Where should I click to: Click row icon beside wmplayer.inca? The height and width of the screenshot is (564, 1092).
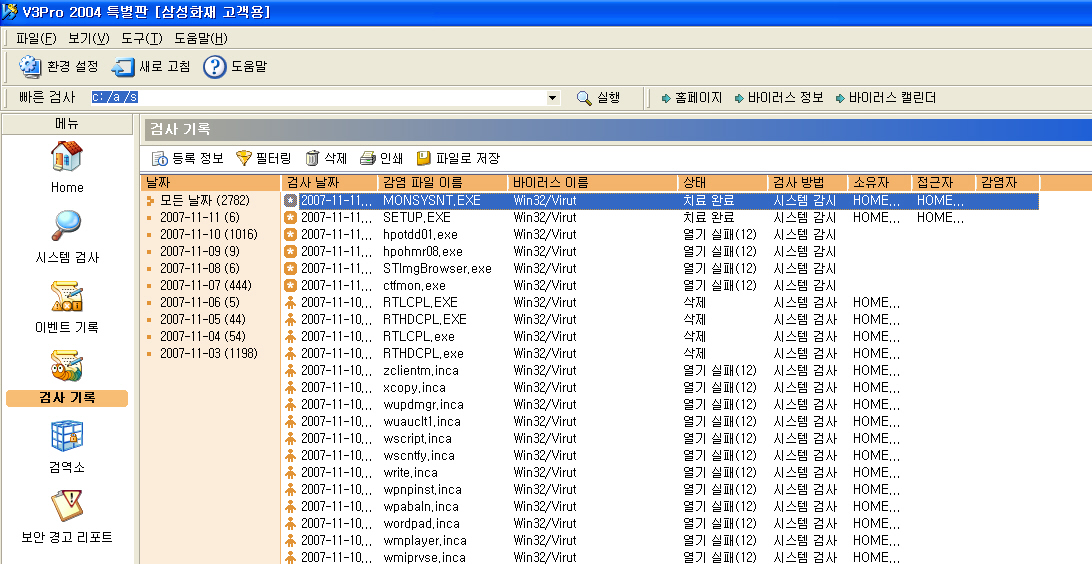[290, 540]
